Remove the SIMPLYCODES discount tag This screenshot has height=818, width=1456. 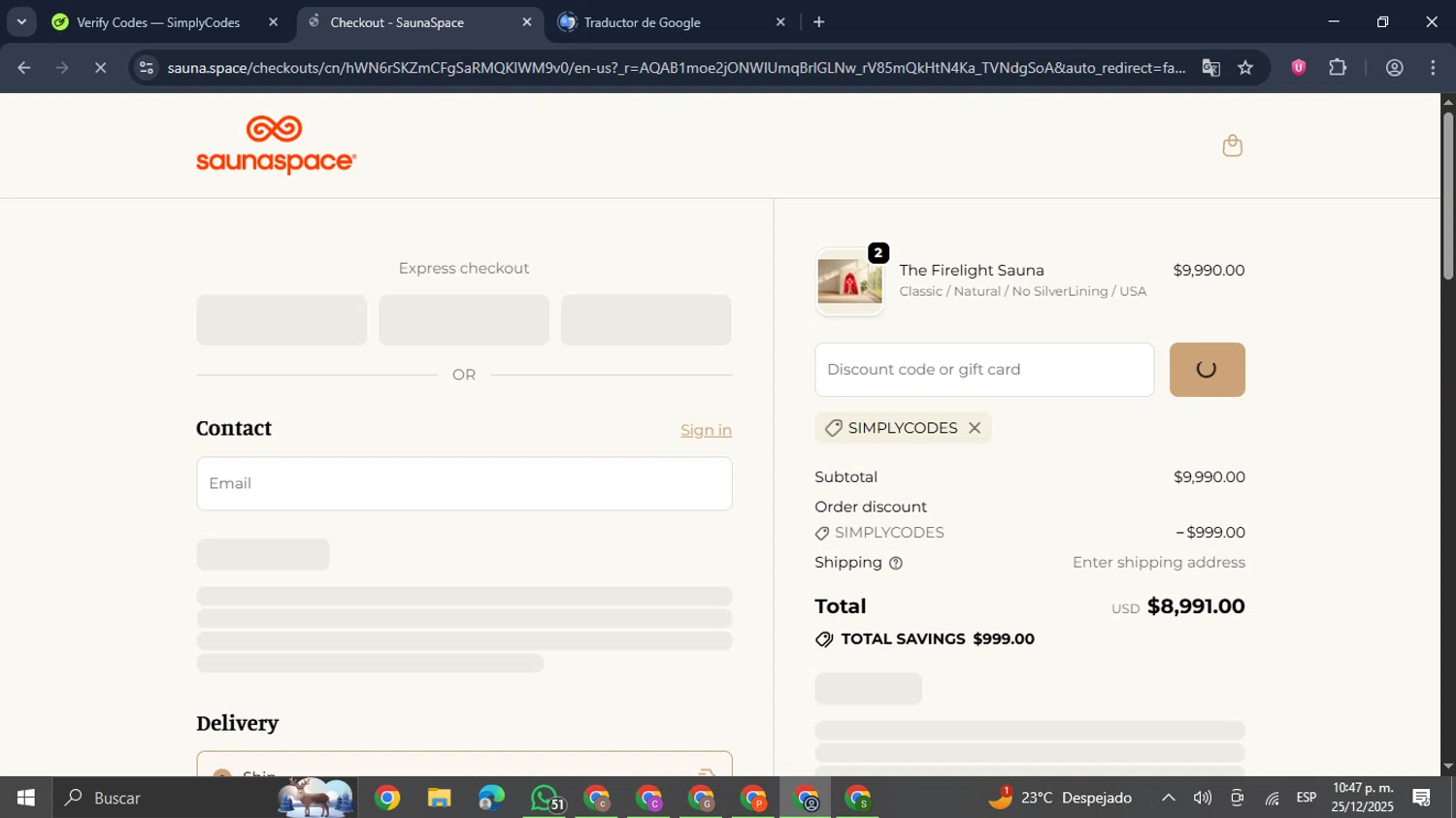click(x=975, y=428)
